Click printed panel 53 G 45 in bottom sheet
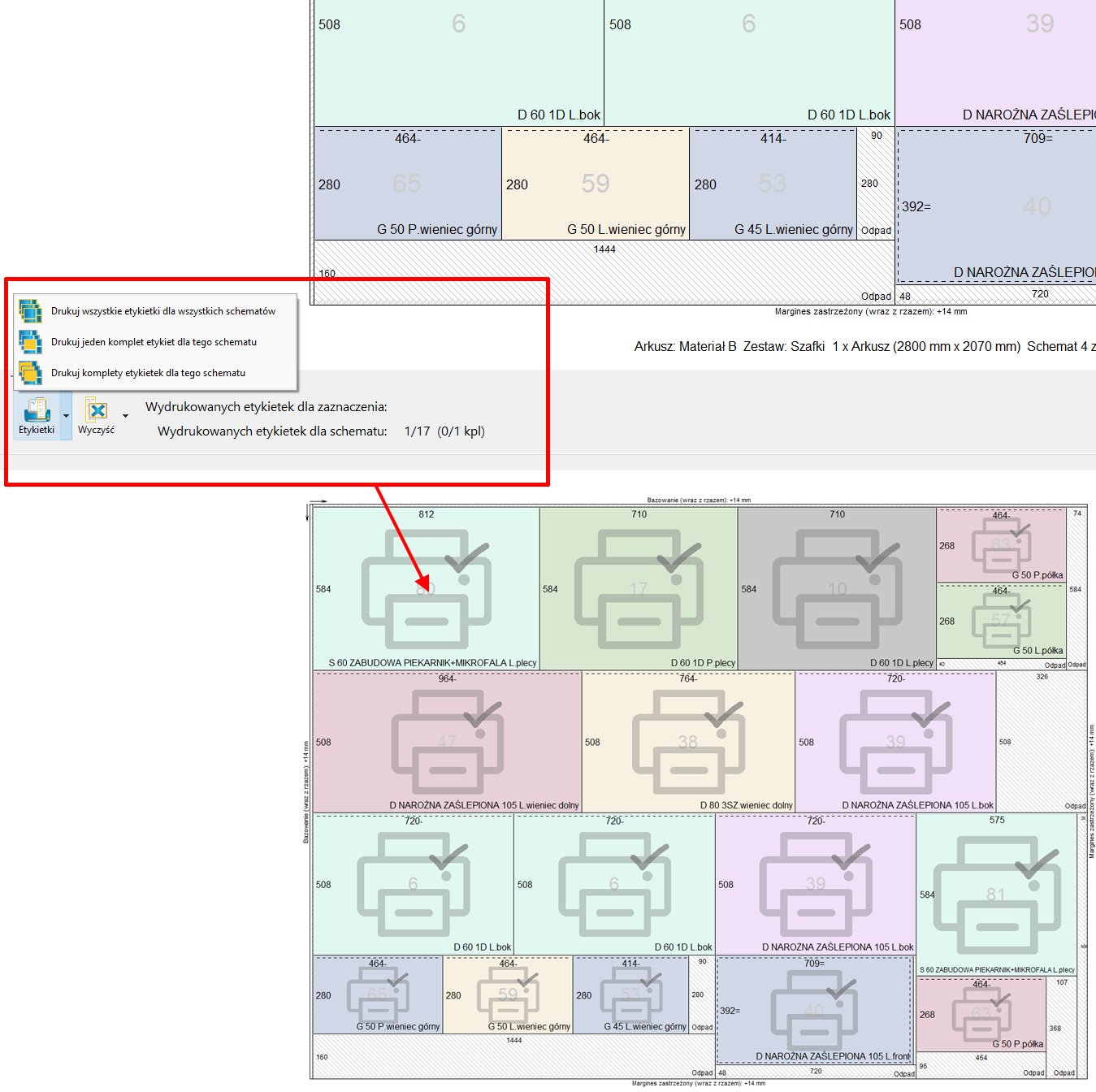This screenshot has width=1096, height=1092. (630, 994)
